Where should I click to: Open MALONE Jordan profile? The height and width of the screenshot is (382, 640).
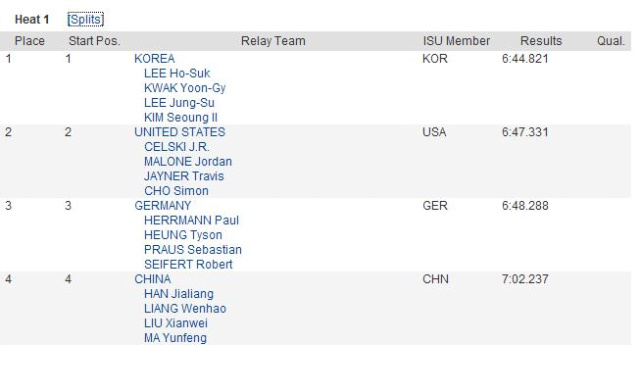(x=188, y=162)
